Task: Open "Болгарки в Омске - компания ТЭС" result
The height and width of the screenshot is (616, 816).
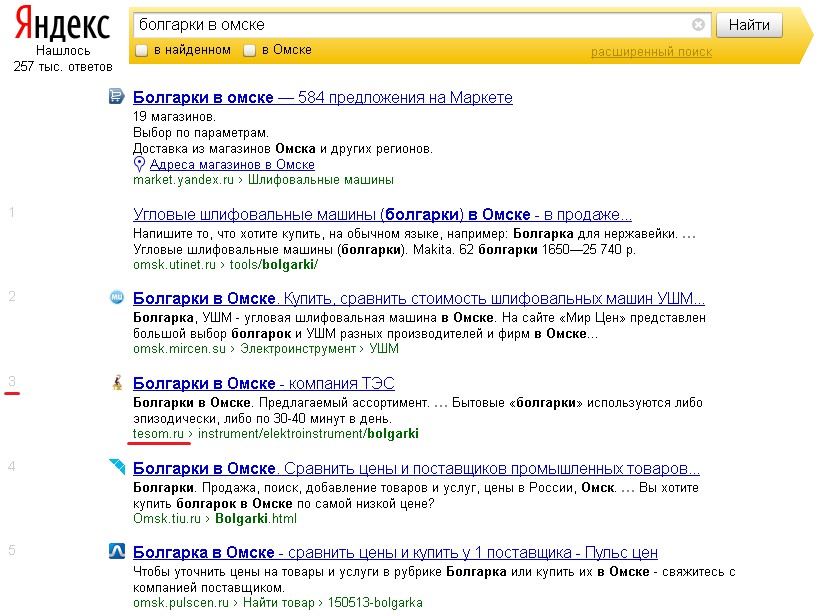Action: pos(263,384)
